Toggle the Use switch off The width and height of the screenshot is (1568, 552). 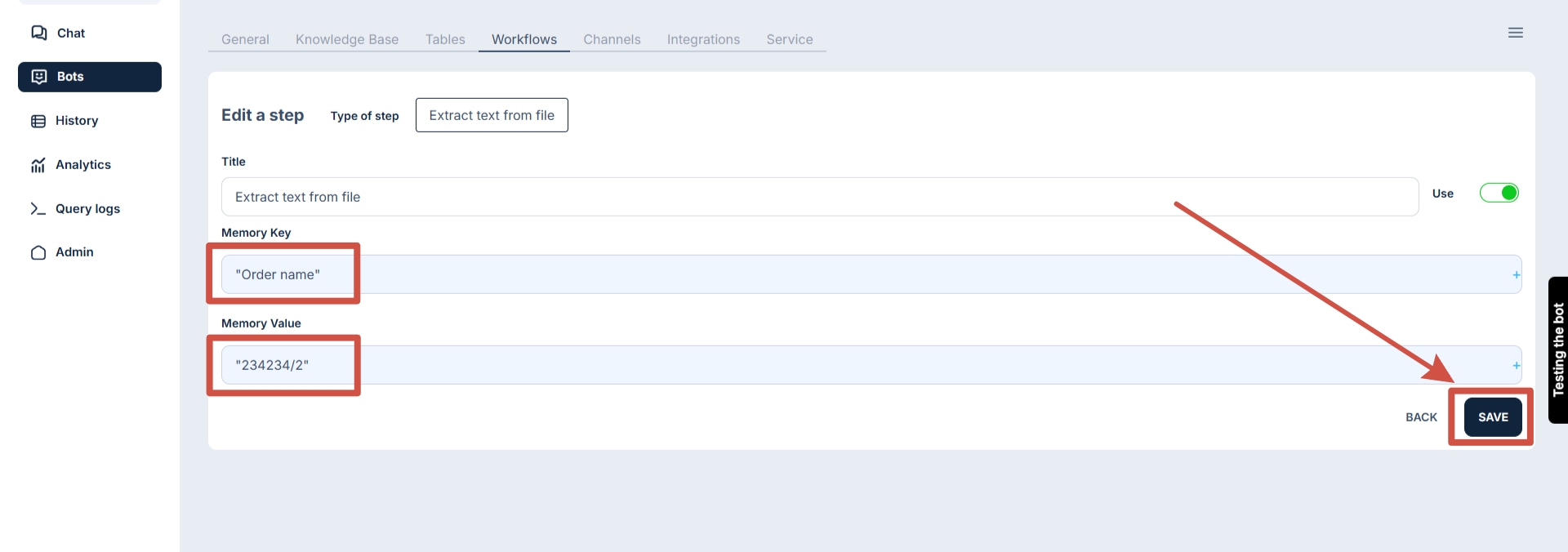(1499, 193)
